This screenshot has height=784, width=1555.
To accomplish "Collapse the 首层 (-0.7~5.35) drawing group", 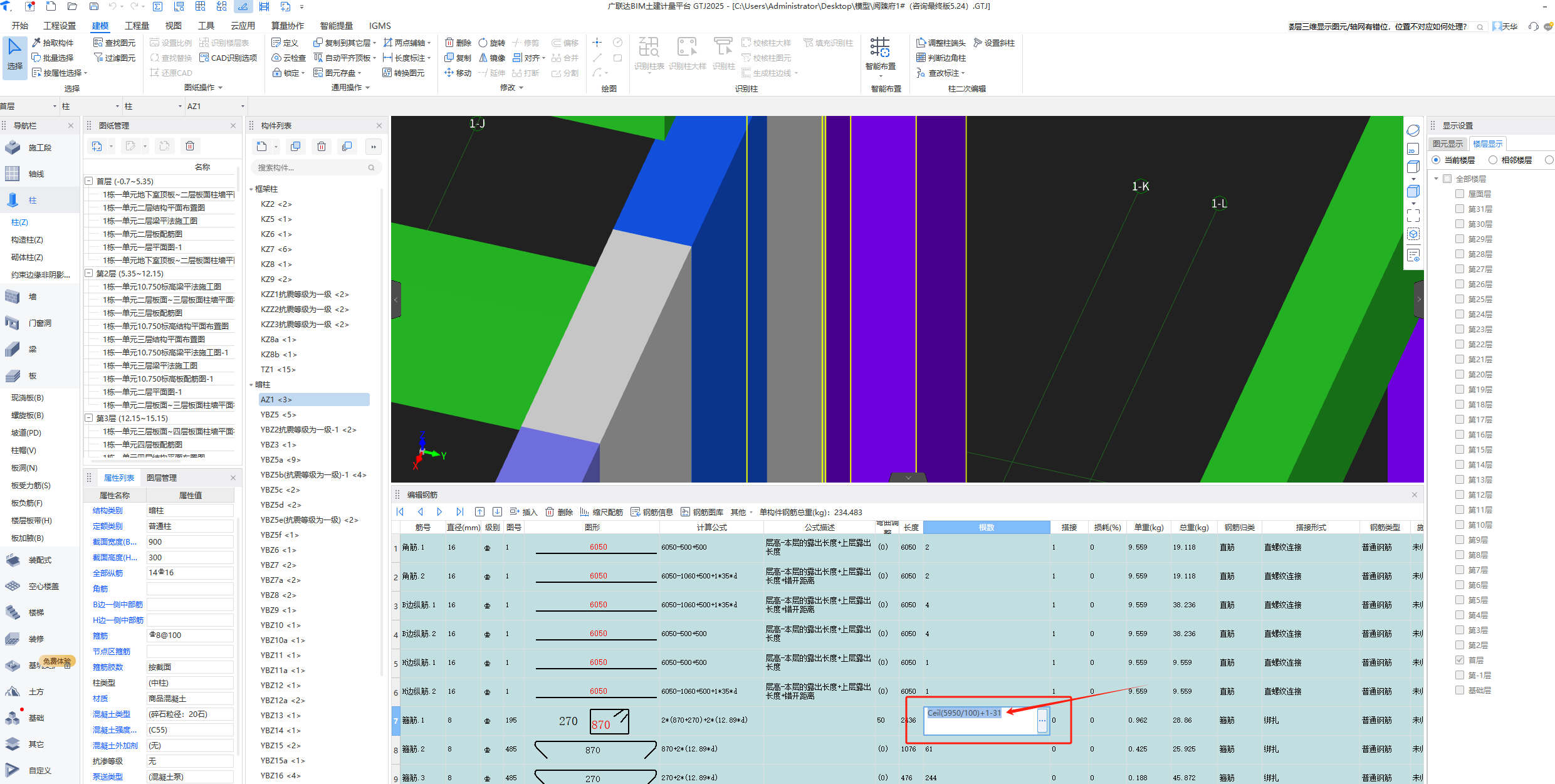I will pyautogui.click(x=89, y=181).
